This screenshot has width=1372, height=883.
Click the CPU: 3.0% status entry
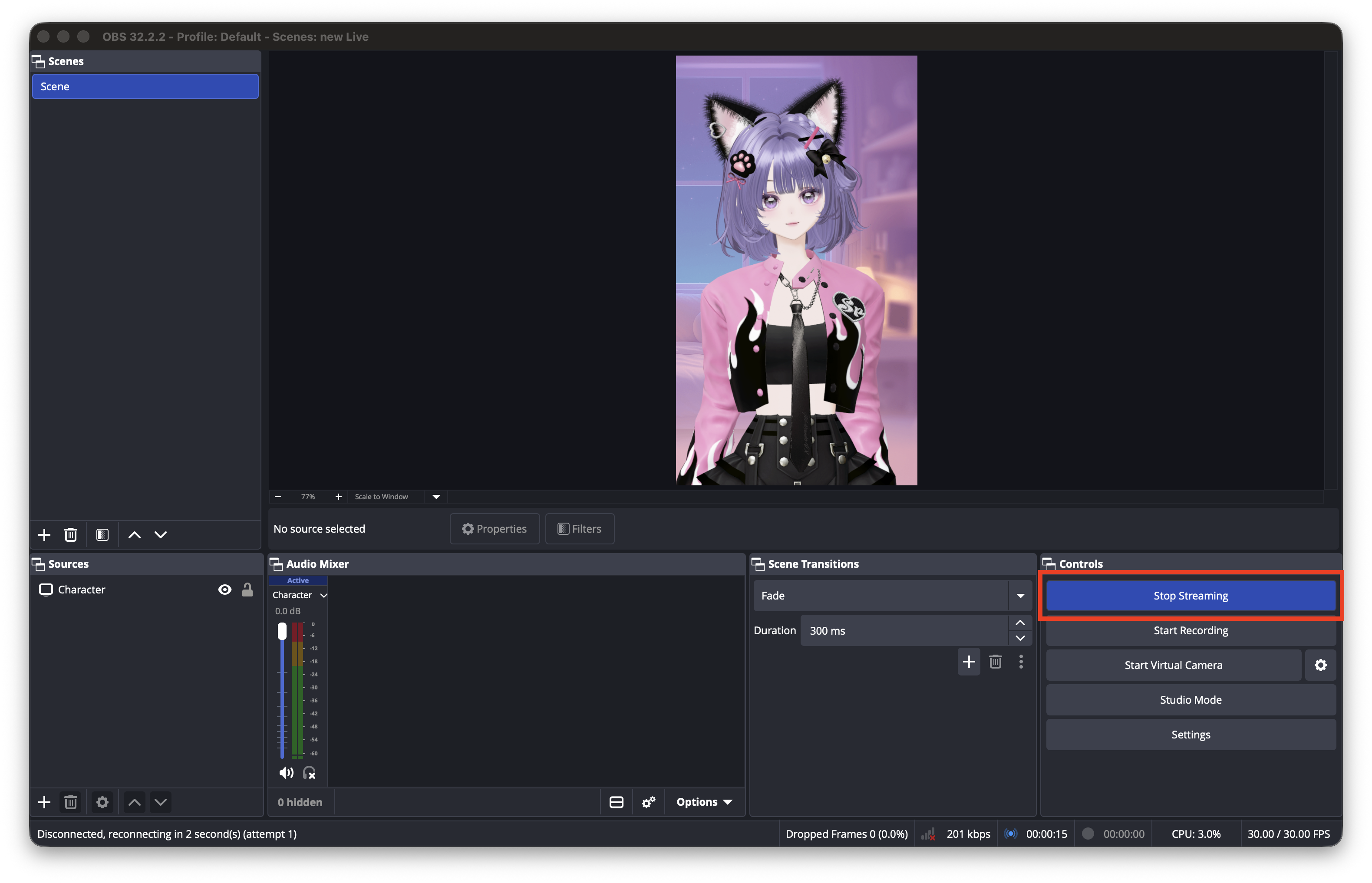[x=1196, y=834]
